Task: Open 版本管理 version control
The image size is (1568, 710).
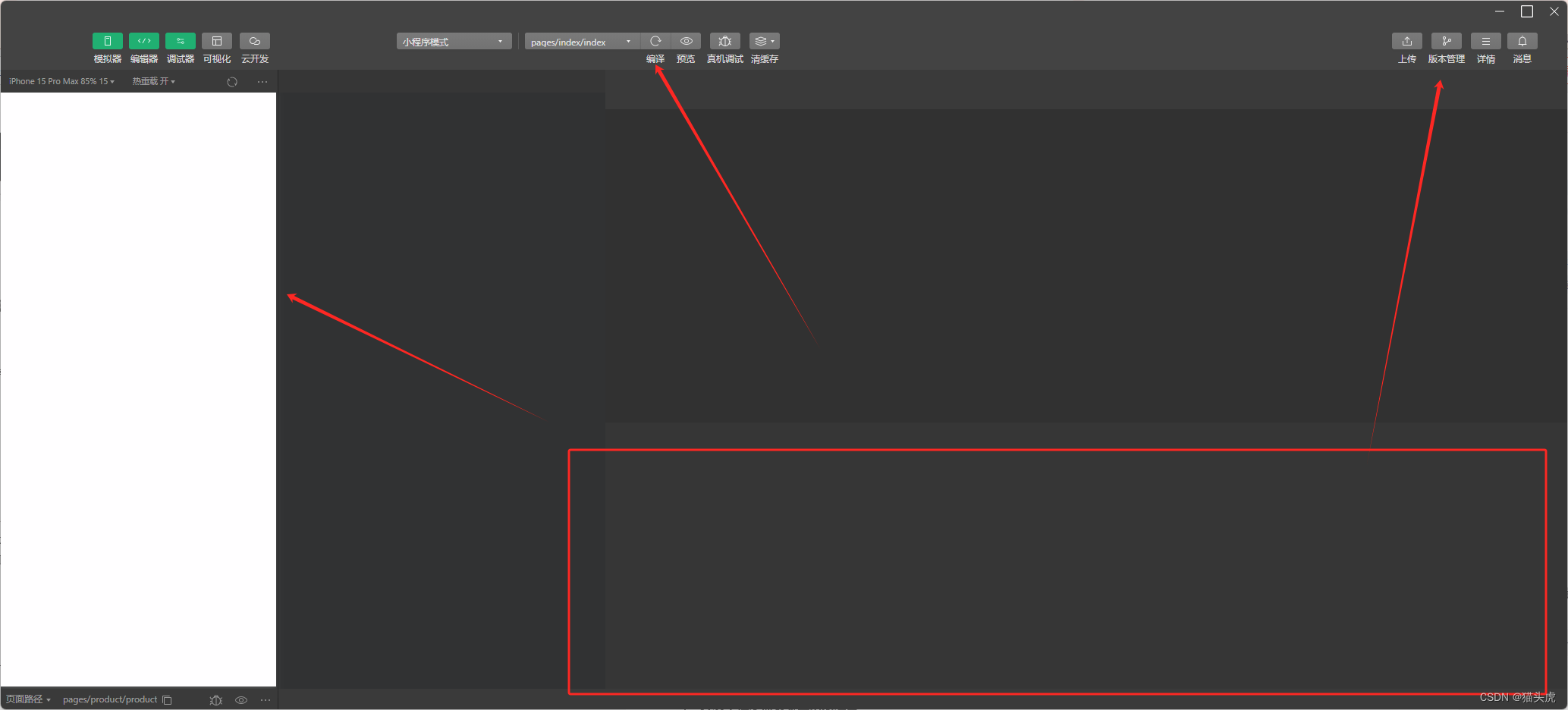Action: coord(1447,41)
